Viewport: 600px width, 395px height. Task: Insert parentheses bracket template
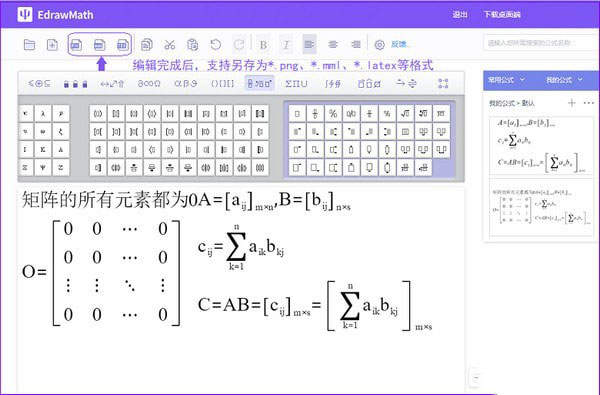point(98,113)
